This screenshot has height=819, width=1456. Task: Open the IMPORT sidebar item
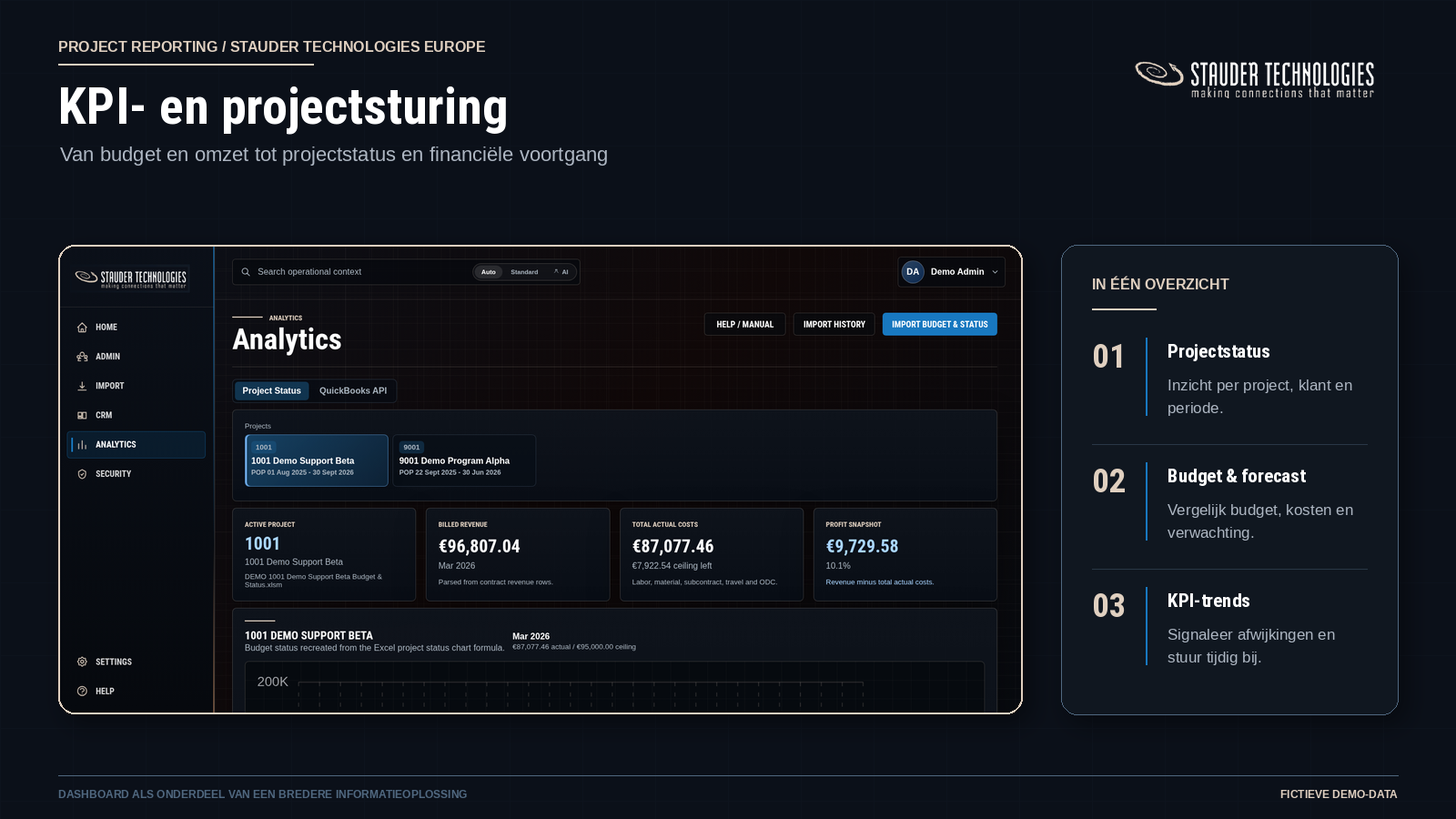[x=136, y=386]
